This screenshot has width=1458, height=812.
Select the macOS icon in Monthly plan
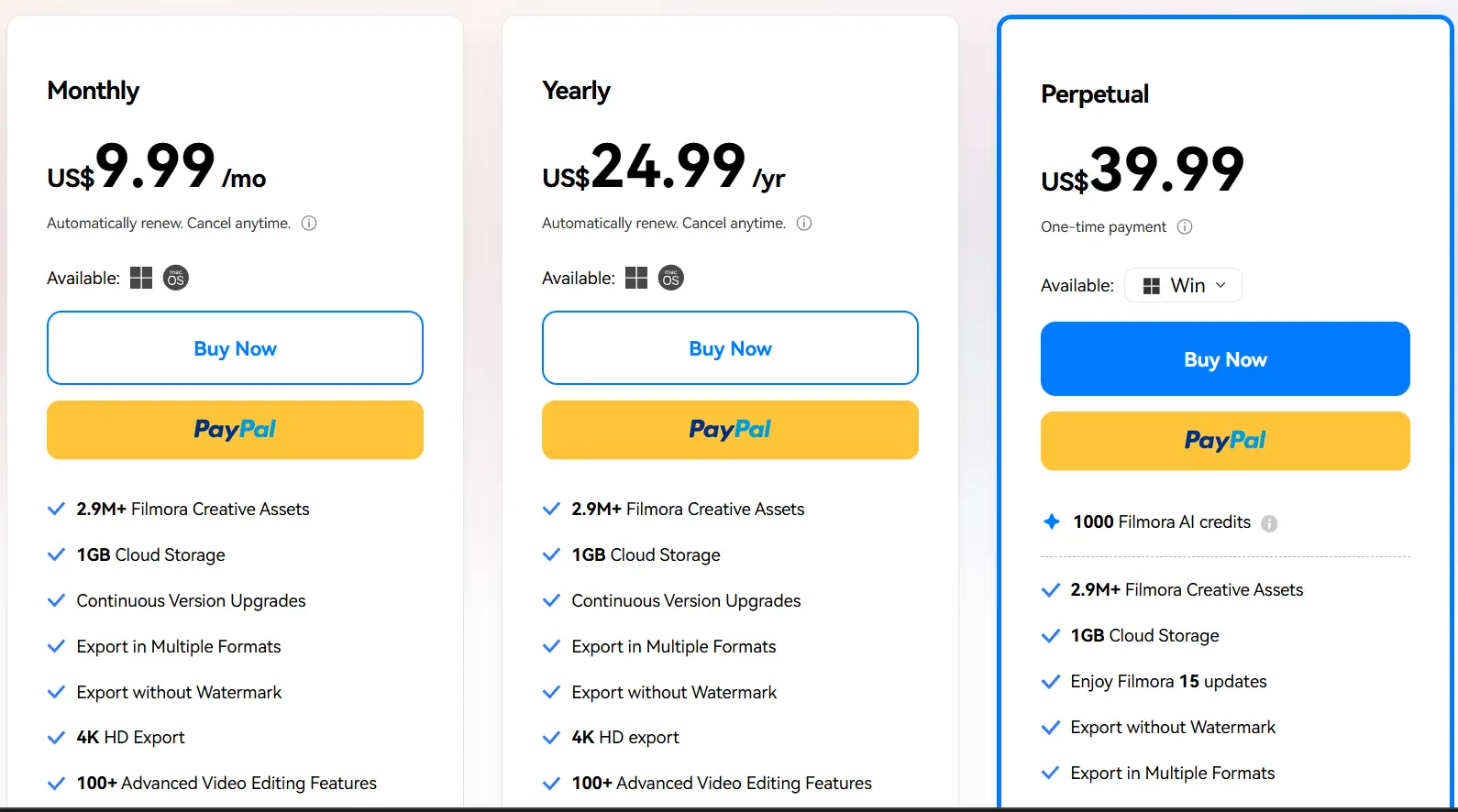(176, 278)
